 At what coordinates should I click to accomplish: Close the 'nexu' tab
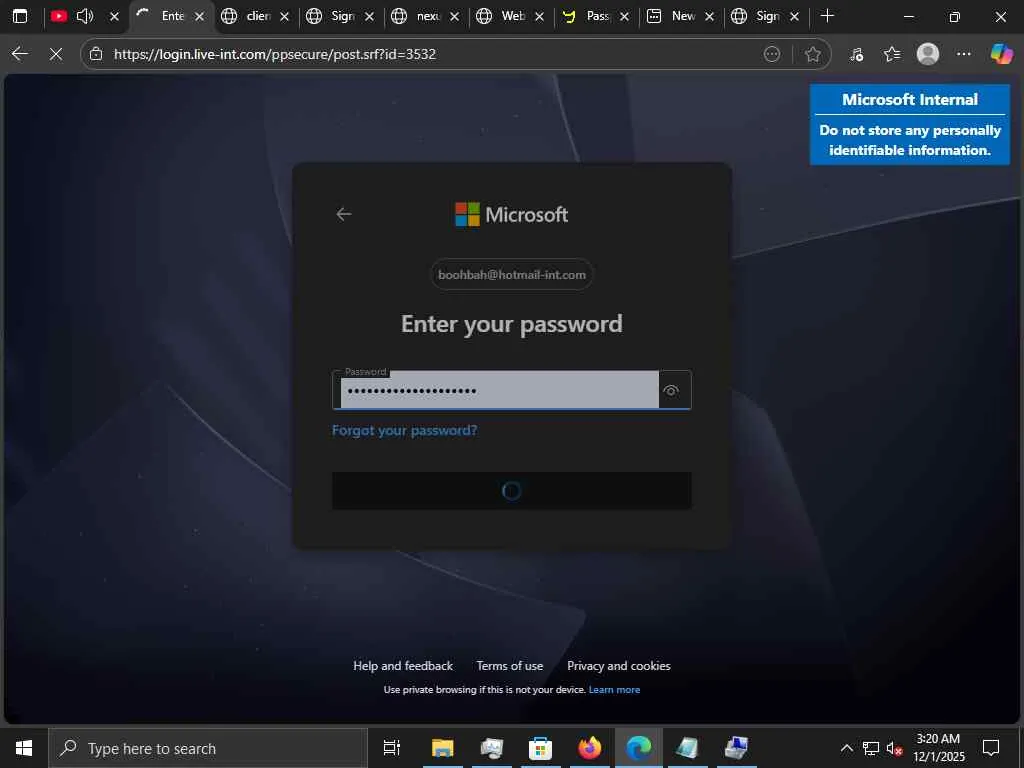point(455,16)
